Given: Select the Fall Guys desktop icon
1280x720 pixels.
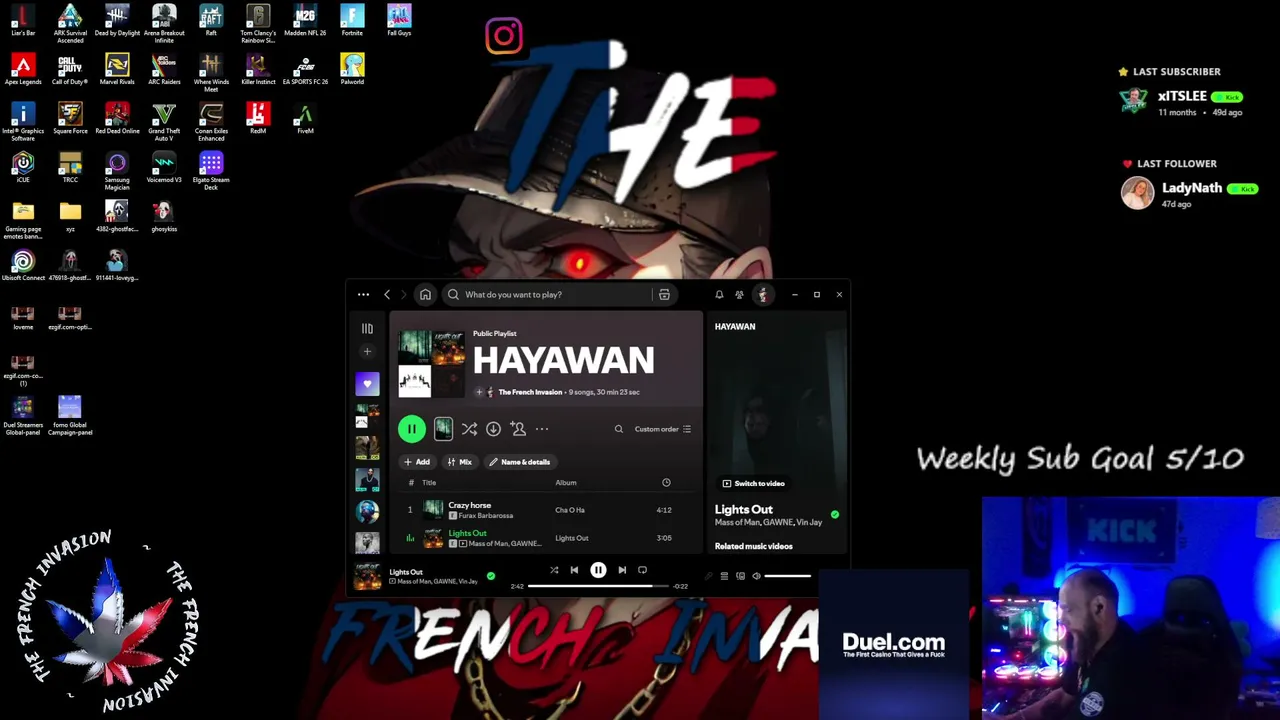Looking at the screenshot, I should (x=399, y=20).
